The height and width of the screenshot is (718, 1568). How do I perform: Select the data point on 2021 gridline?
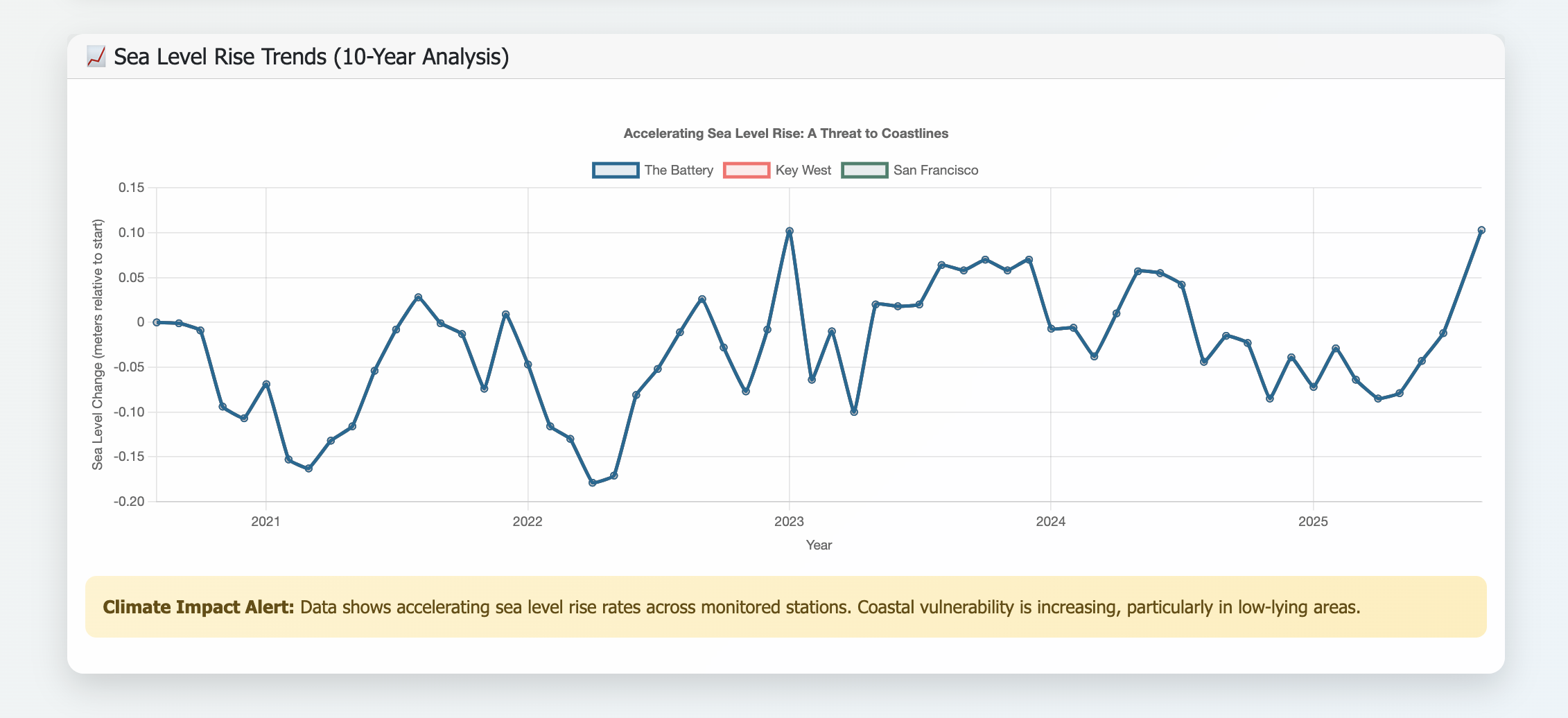click(x=266, y=384)
